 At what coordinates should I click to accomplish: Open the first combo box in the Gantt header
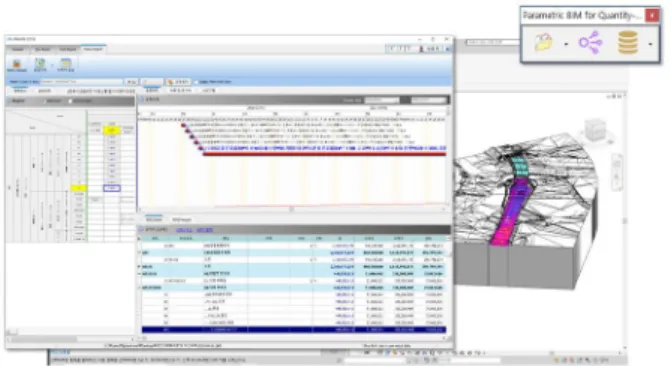[382, 100]
